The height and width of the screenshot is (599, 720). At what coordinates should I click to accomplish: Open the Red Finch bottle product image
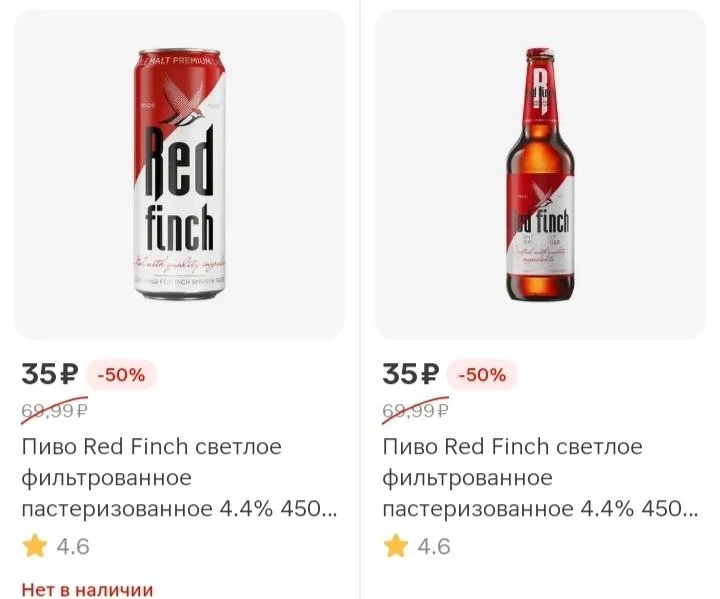click(540, 175)
